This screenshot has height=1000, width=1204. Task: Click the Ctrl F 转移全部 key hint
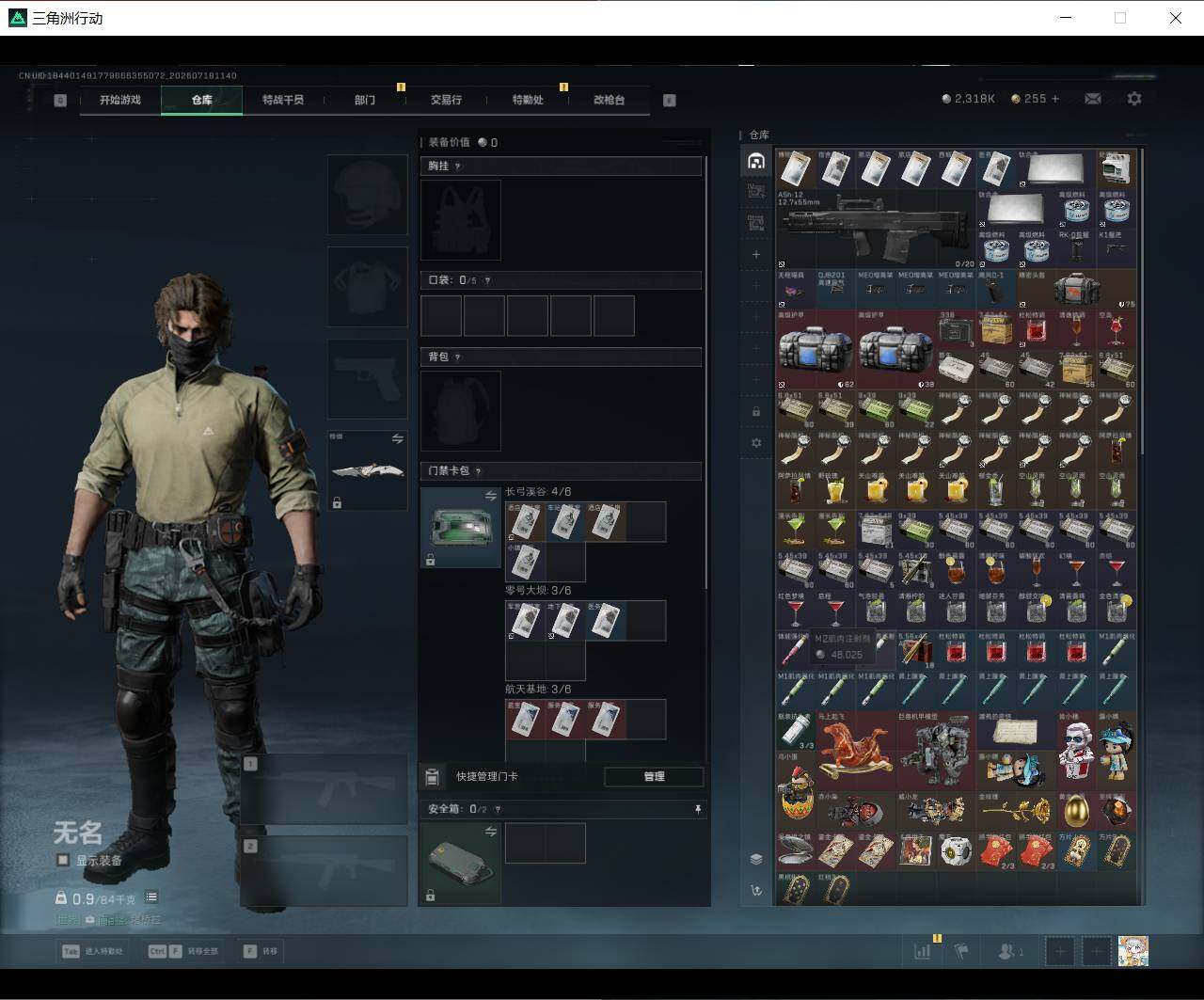click(x=183, y=951)
